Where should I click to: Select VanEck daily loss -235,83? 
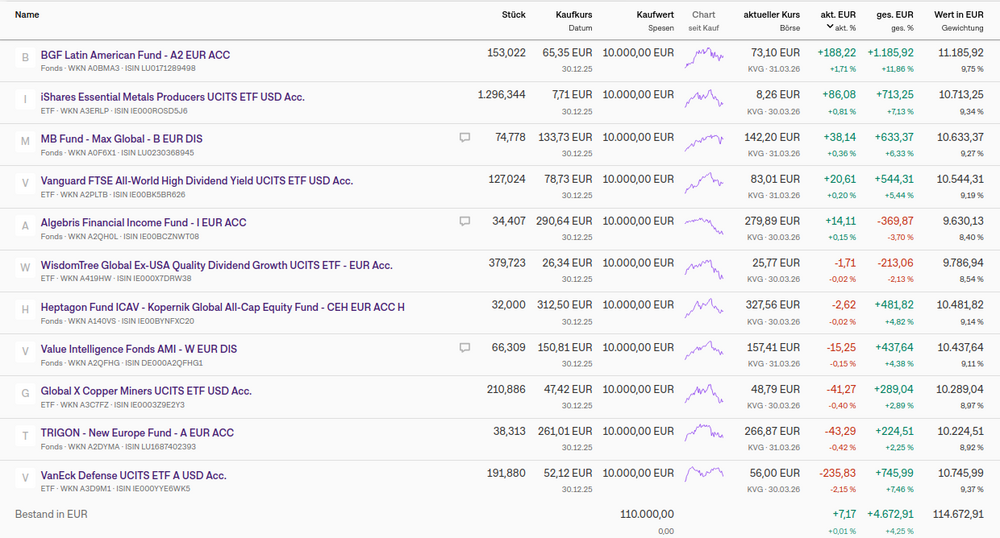tap(837, 474)
